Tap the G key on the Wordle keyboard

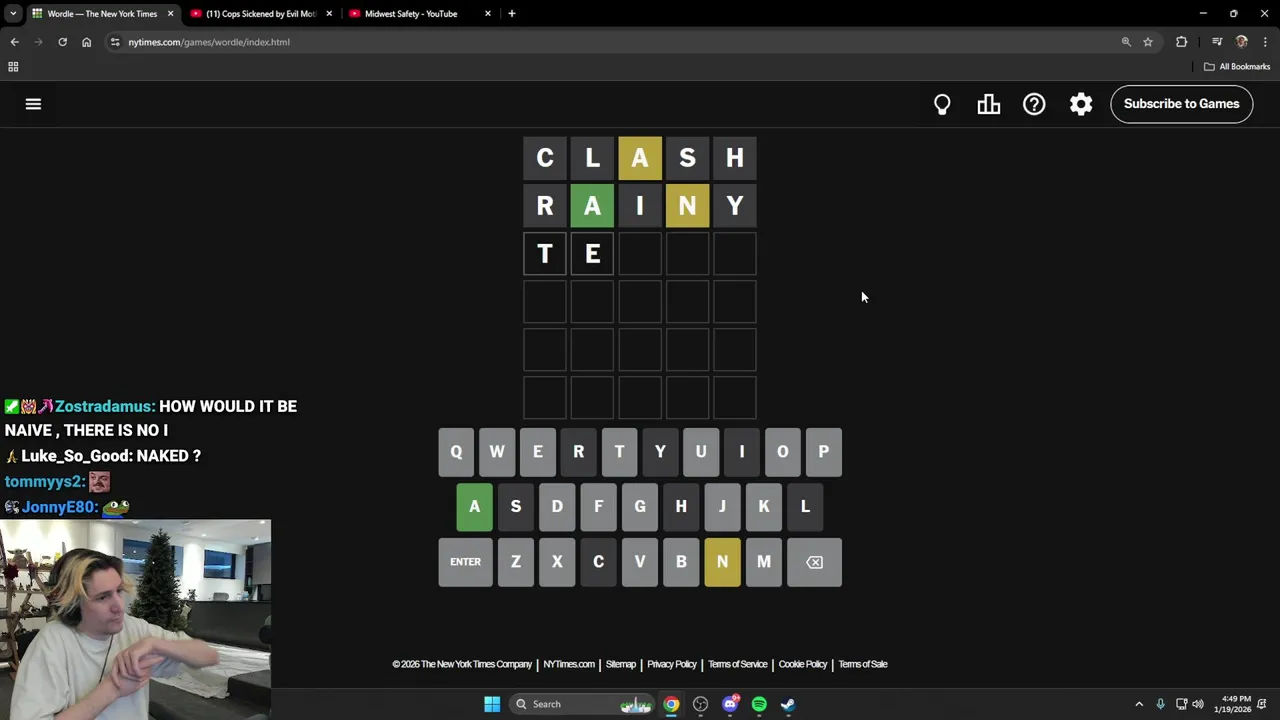(x=640, y=507)
